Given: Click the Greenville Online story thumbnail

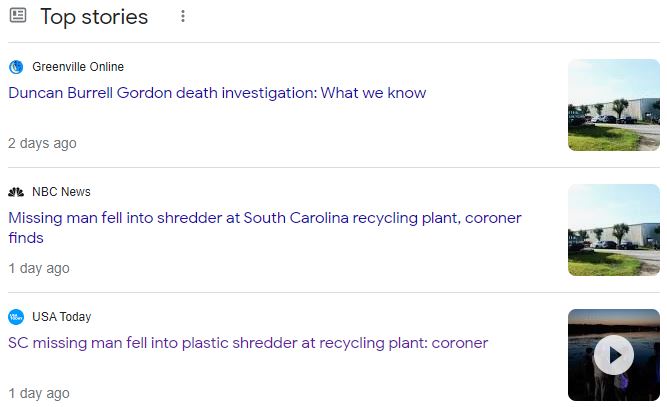Looking at the screenshot, I should (x=614, y=105).
